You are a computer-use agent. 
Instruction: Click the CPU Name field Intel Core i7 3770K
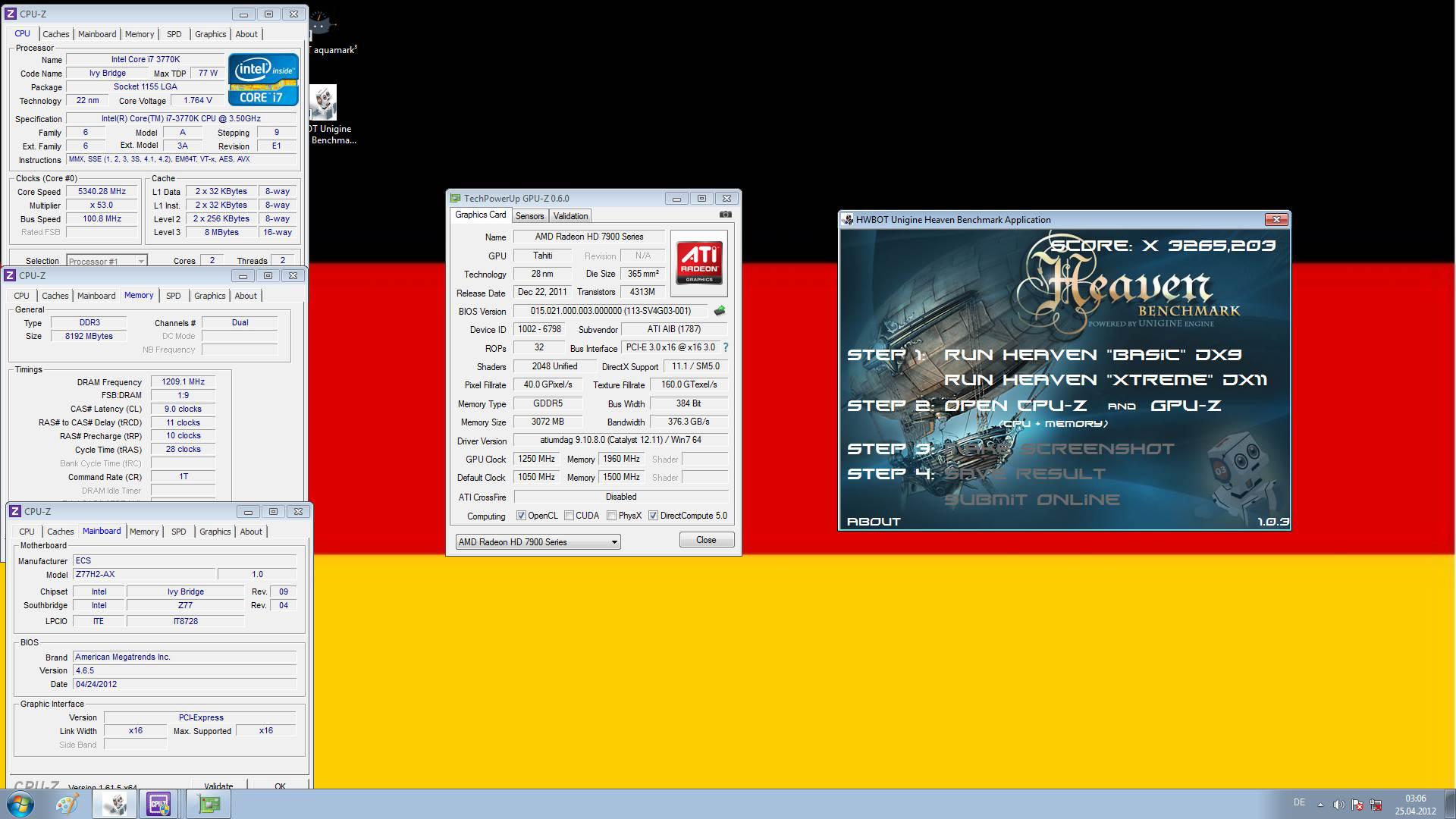pos(146,59)
